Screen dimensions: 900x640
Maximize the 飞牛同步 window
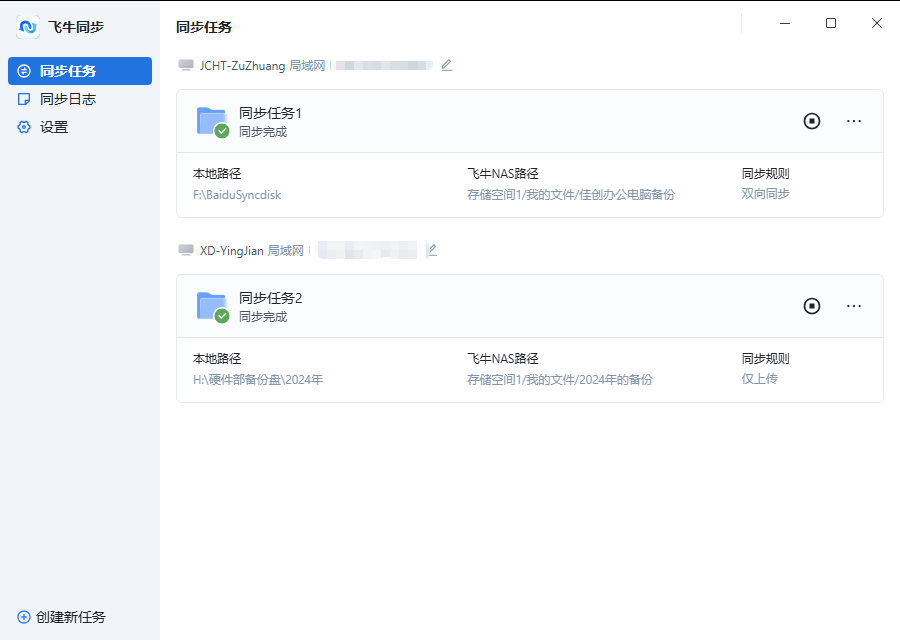click(x=831, y=24)
